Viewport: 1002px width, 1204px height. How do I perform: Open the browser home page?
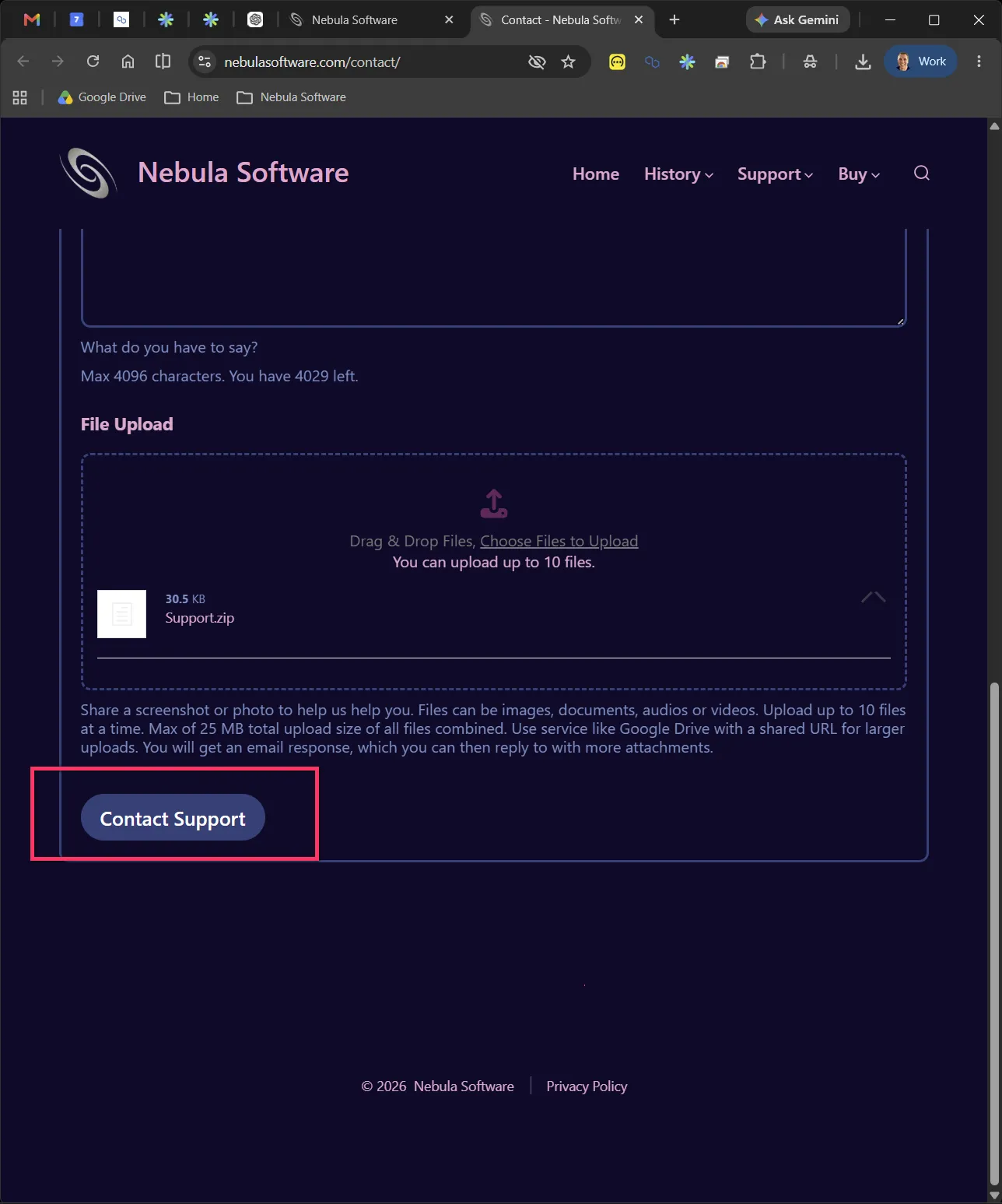pyautogui.click(x=128, y=61)
